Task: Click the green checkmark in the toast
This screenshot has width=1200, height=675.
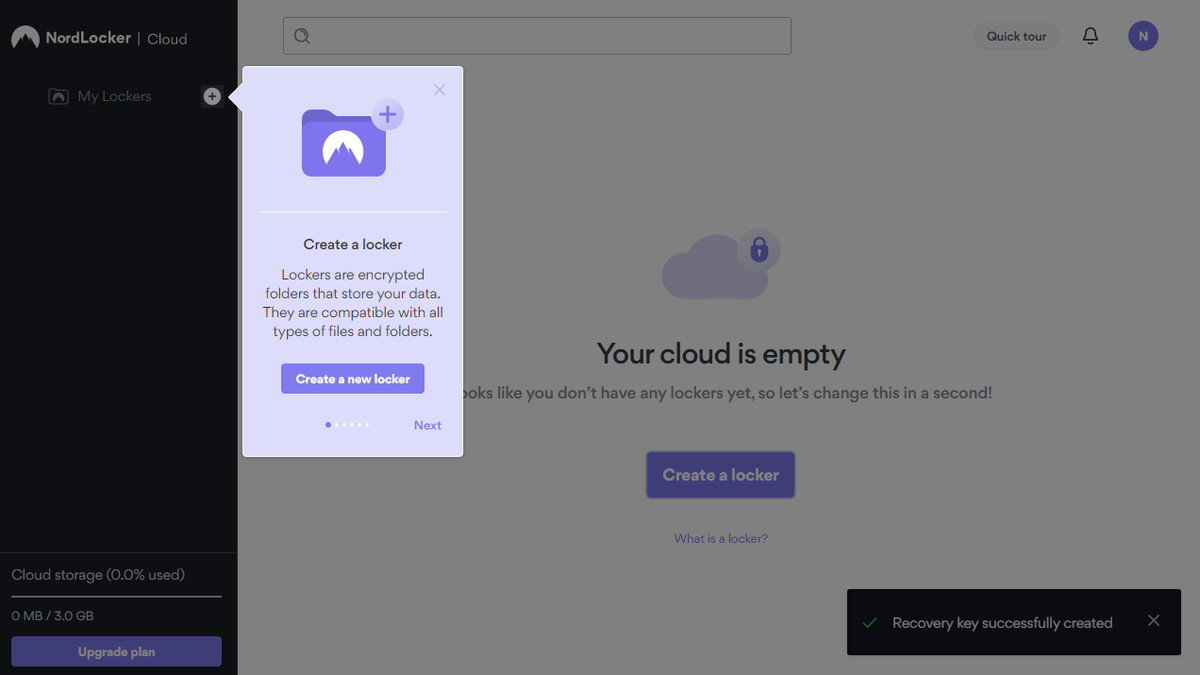Action: point(869,622)
